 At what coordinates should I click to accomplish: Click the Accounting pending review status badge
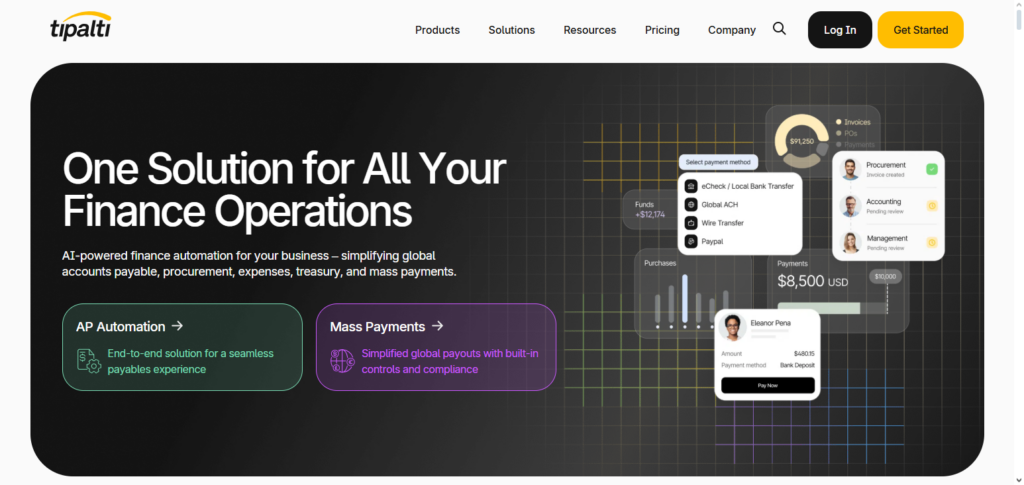931,206
